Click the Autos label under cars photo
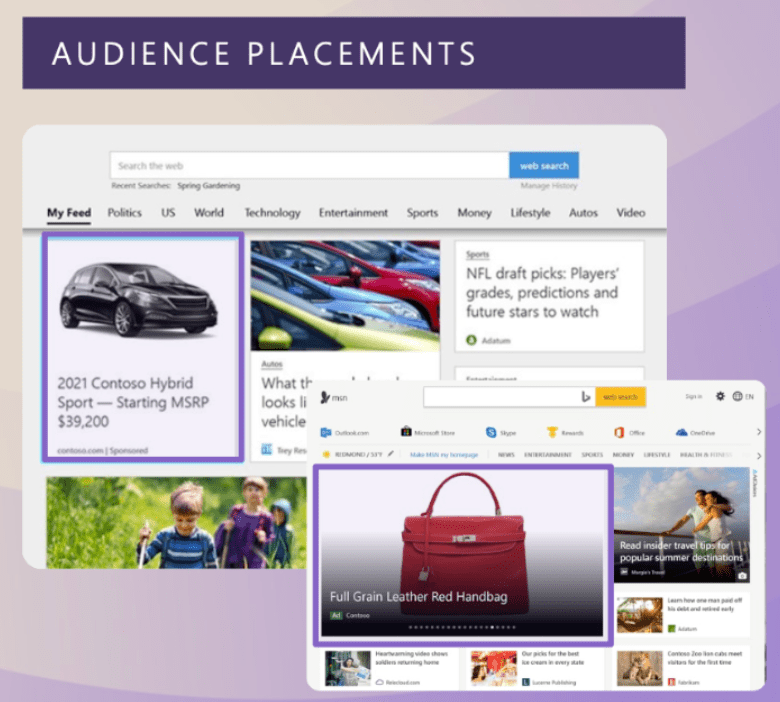This screenshot has height=702, width=780. tap(272, 364)
